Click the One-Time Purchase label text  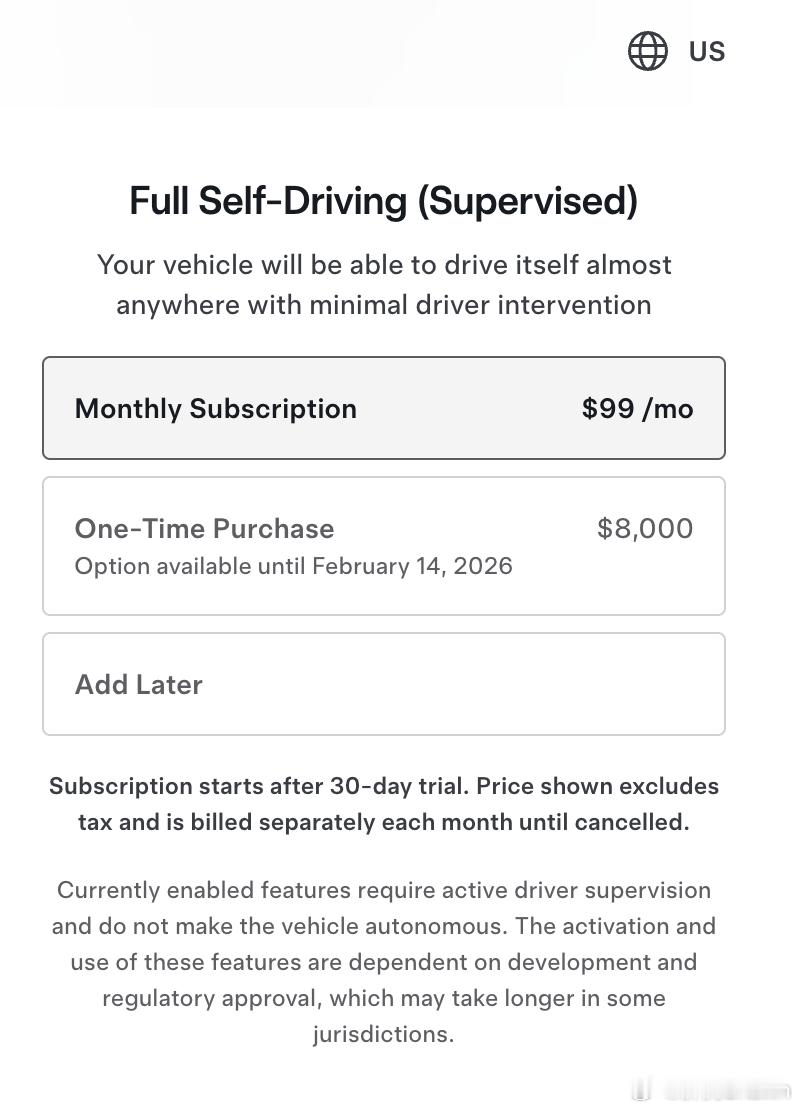pos(204,528)
